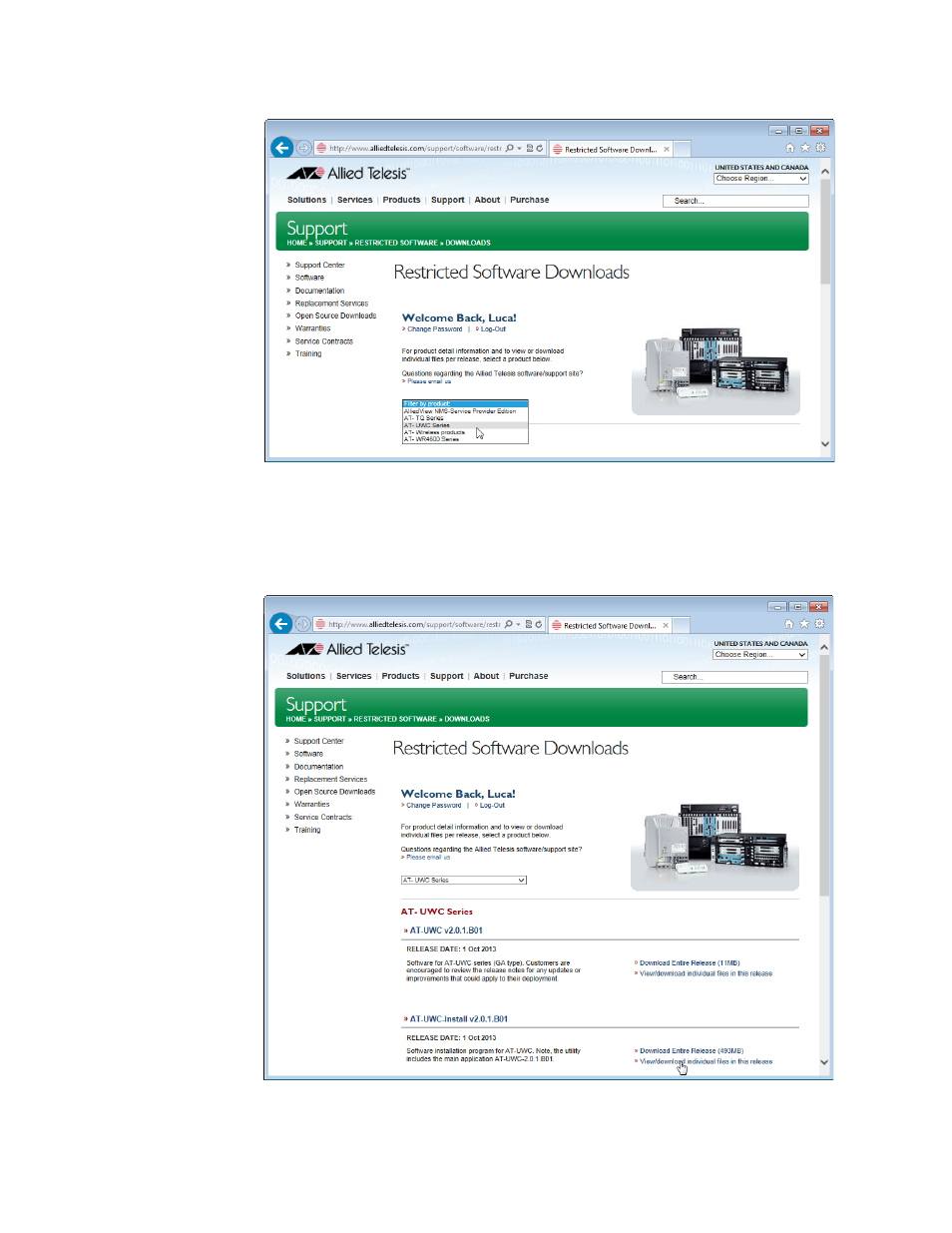Click the product hardware image in the lower window
This screenshot has width=952, height=1233.
click(714, 846)
